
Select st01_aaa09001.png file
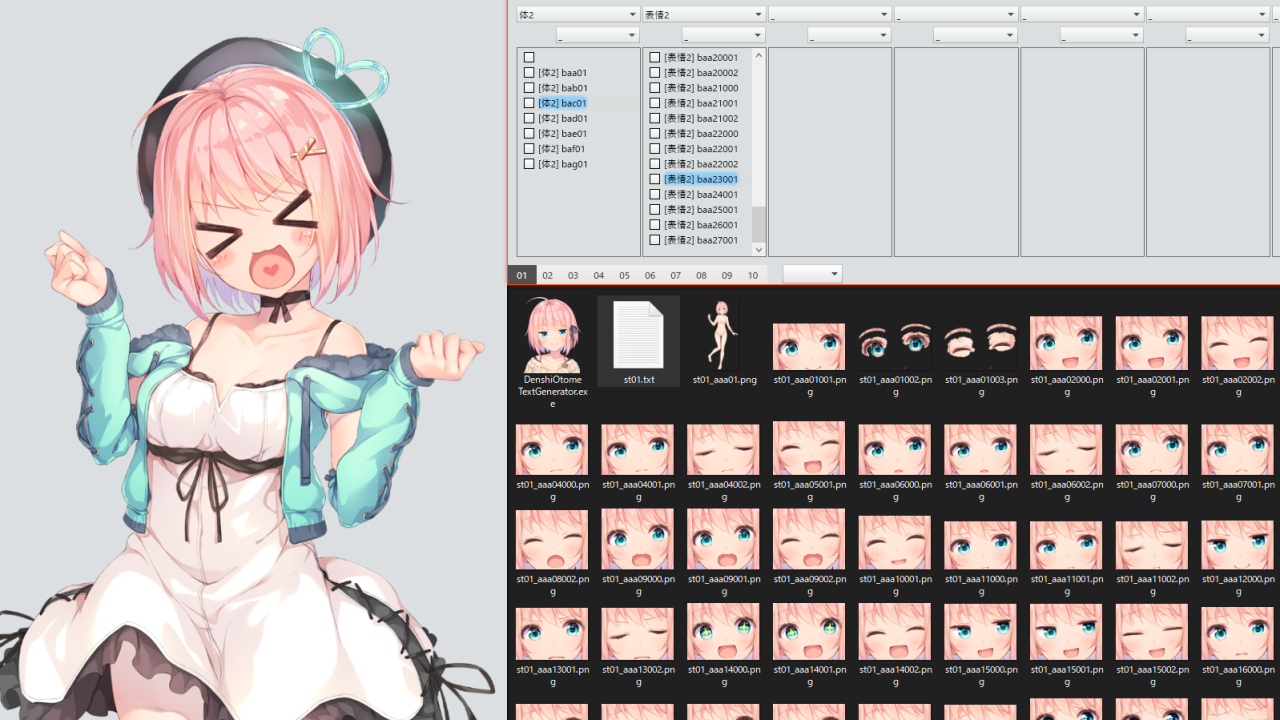[x=723, y=540]
